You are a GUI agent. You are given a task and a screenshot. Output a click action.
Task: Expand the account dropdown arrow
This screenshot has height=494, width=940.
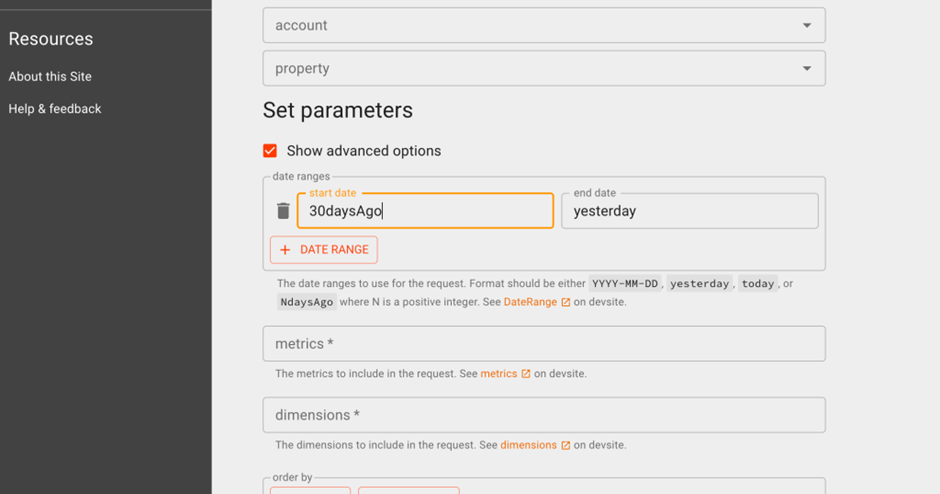coord(807,25)
